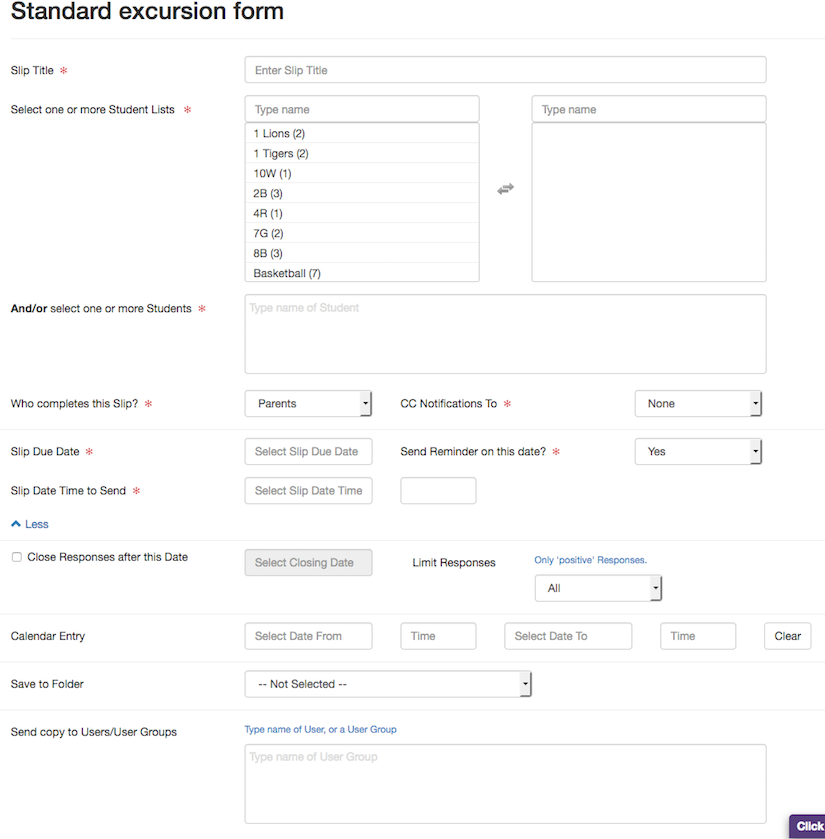Click the purple Click button at bottom corner
This screenshot has height=839, width=825.
tap(807, 826)
